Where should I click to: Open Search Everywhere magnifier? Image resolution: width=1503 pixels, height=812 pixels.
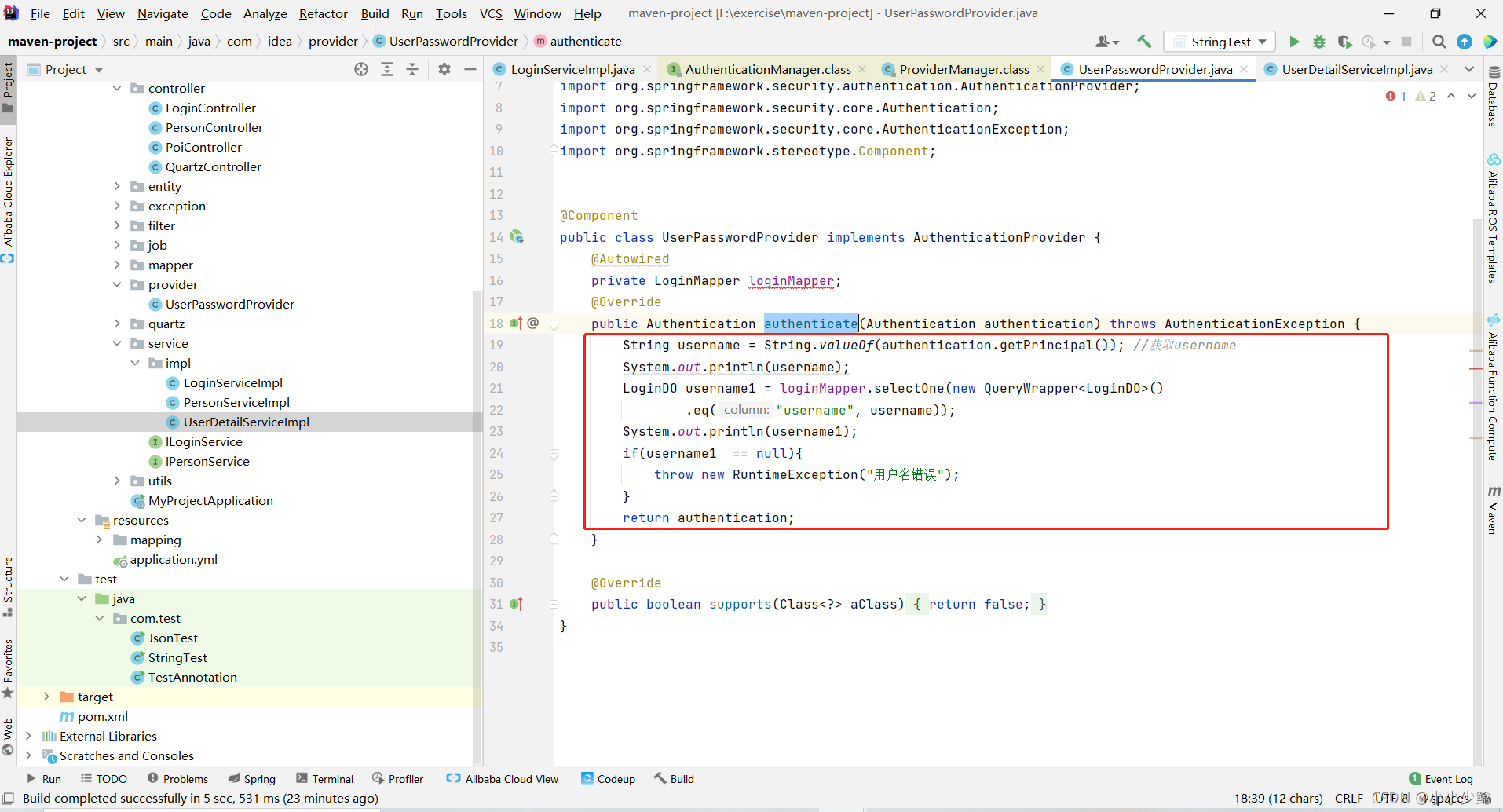tap(1439, 42)
